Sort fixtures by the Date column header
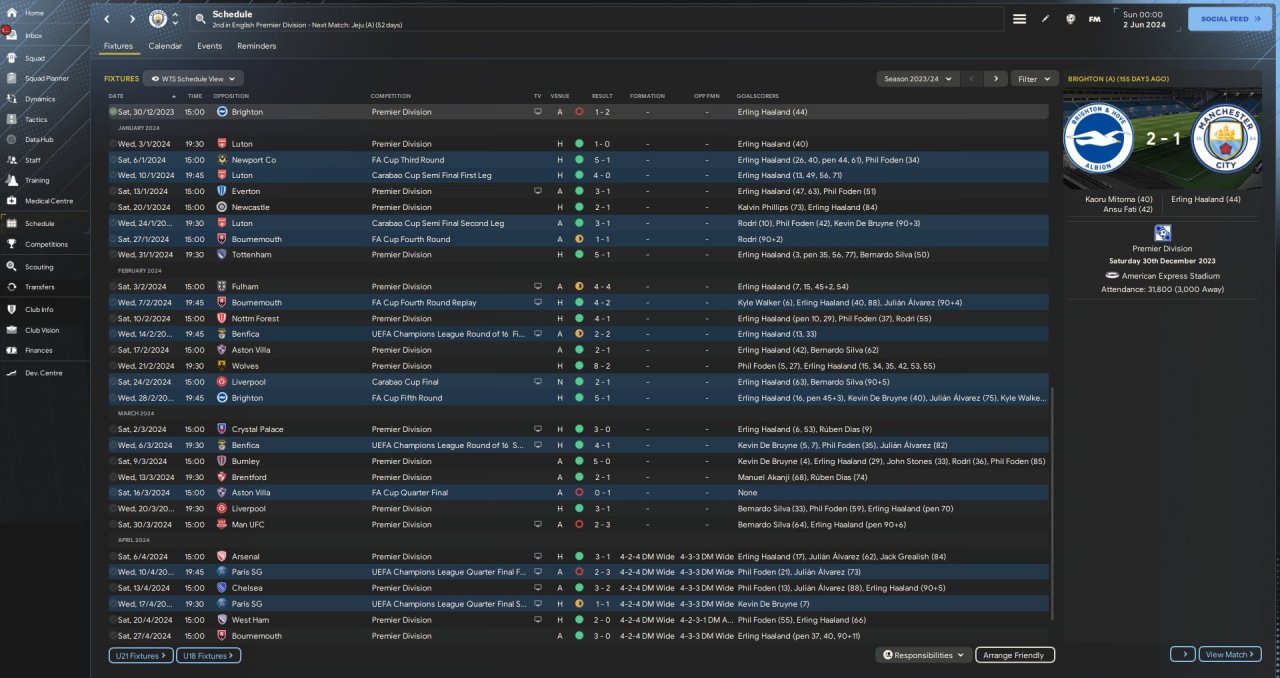This screenshot has height=678, width=1280. (116, 96)
